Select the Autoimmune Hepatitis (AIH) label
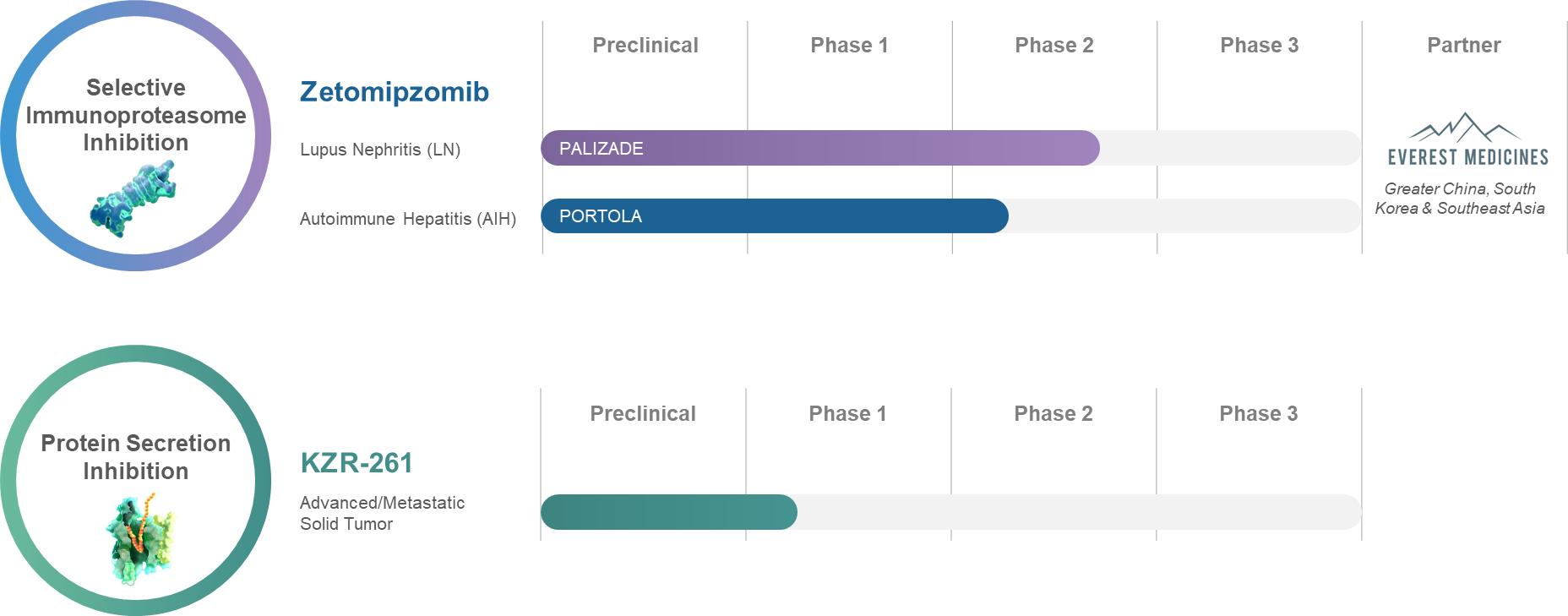This screenshot has height=616, width=1568. pyautogui.click(x=407, y=219)
